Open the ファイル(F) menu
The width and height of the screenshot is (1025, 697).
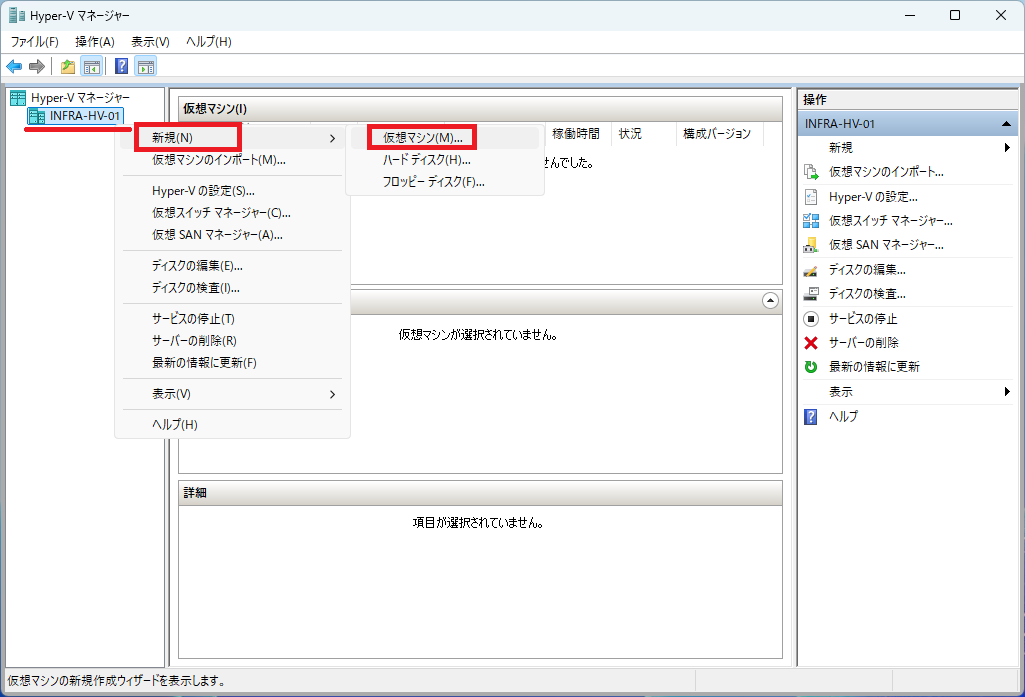[x=35, y=42]
